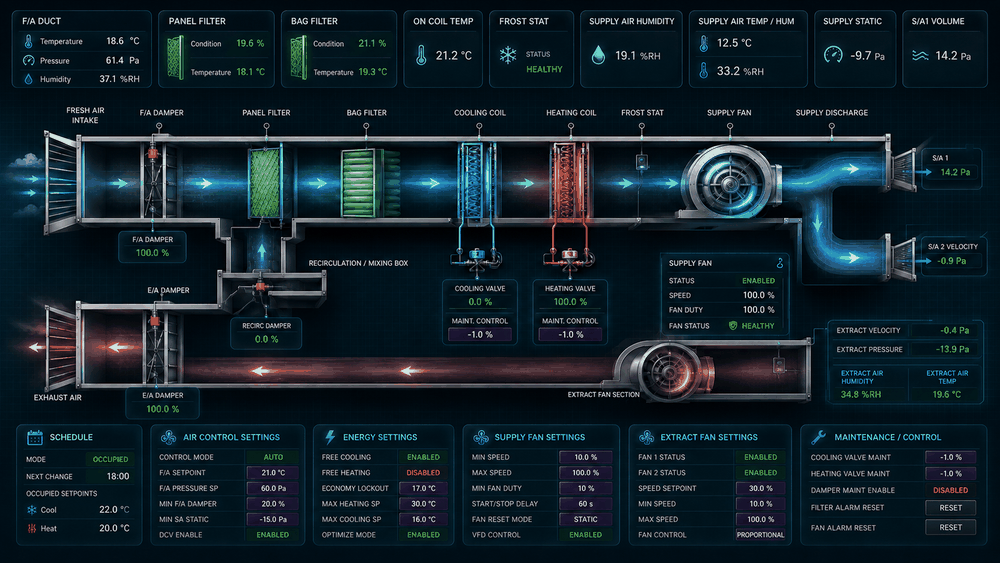Click the Maintenance / Control wrench icon
This screenshot has width=1000, height=563.
(x=818, y=437)
